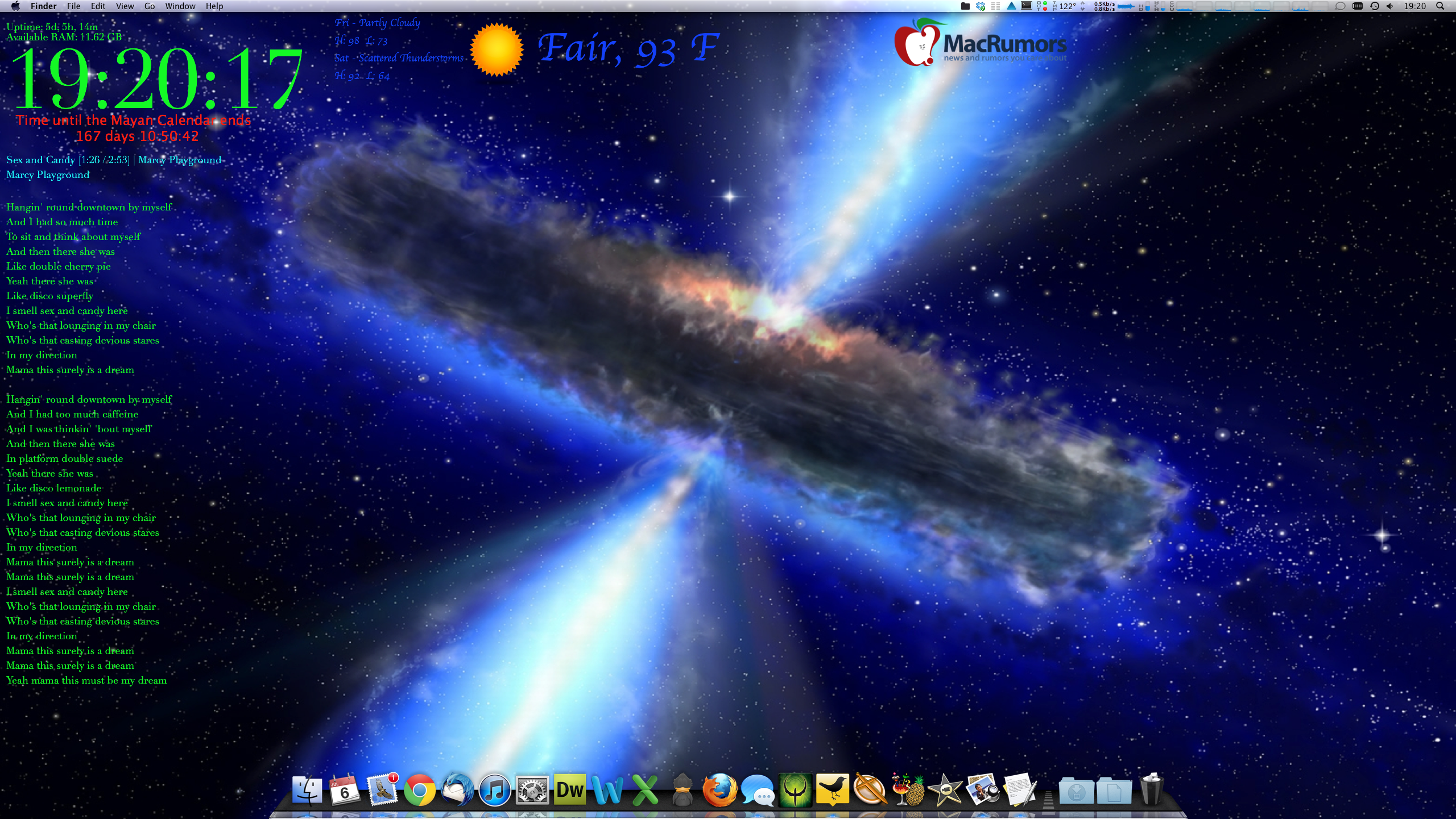1456x819 pixels.
Task: Click the volume speaker icon
Action: tap(1390, 6)
